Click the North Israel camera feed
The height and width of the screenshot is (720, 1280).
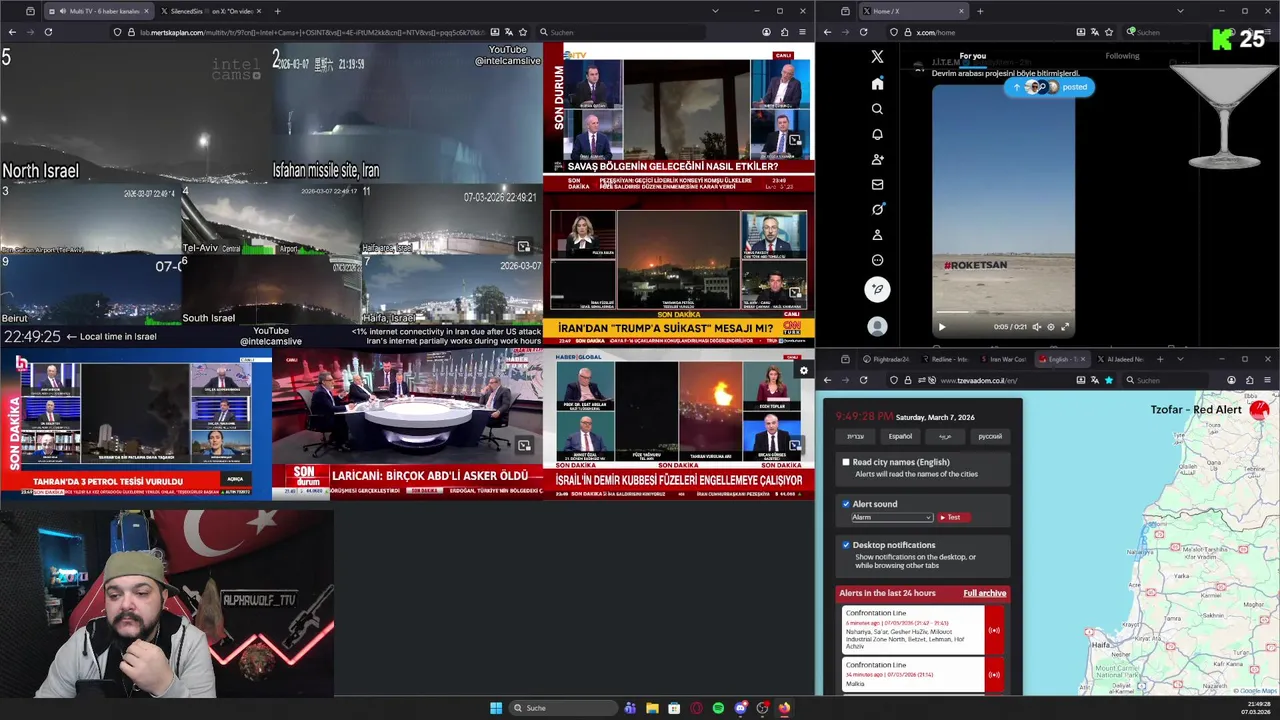[135, 113]
